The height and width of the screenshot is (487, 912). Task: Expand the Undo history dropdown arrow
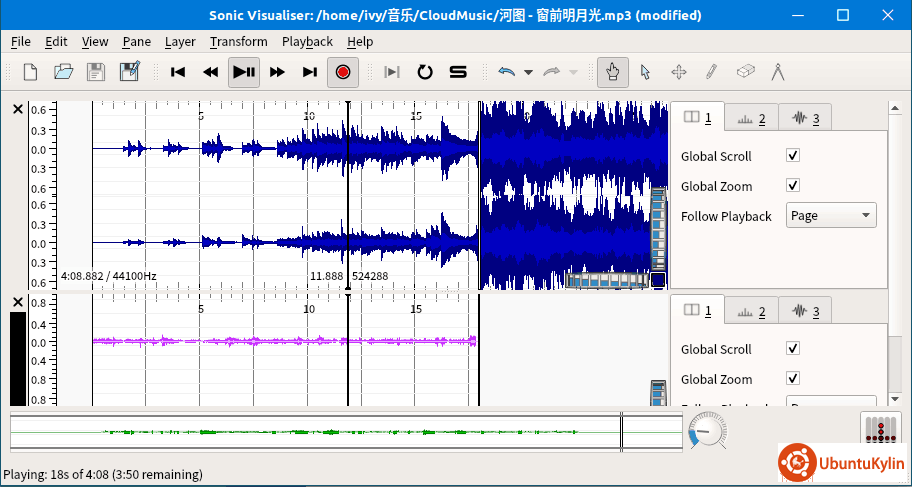click(x=528, y=72)
